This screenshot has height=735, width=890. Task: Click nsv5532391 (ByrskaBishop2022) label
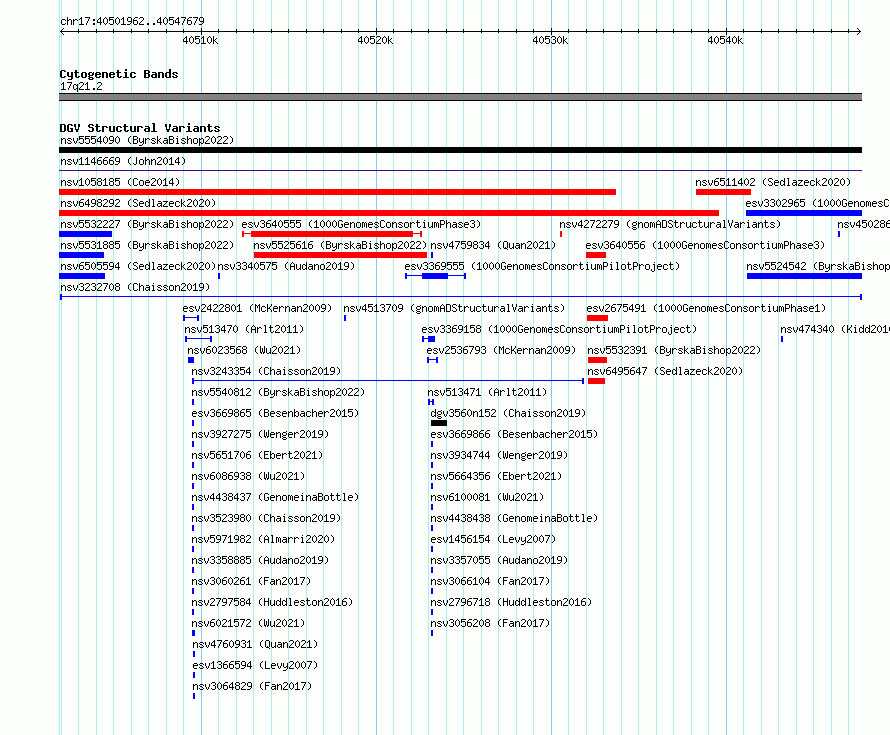point(674,350)
